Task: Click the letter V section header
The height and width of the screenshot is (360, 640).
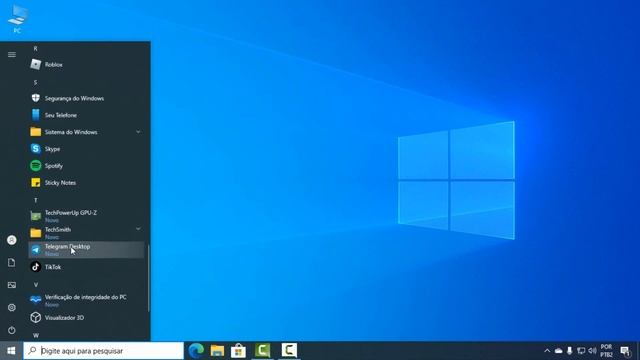Action: click(x=36, y=284)
